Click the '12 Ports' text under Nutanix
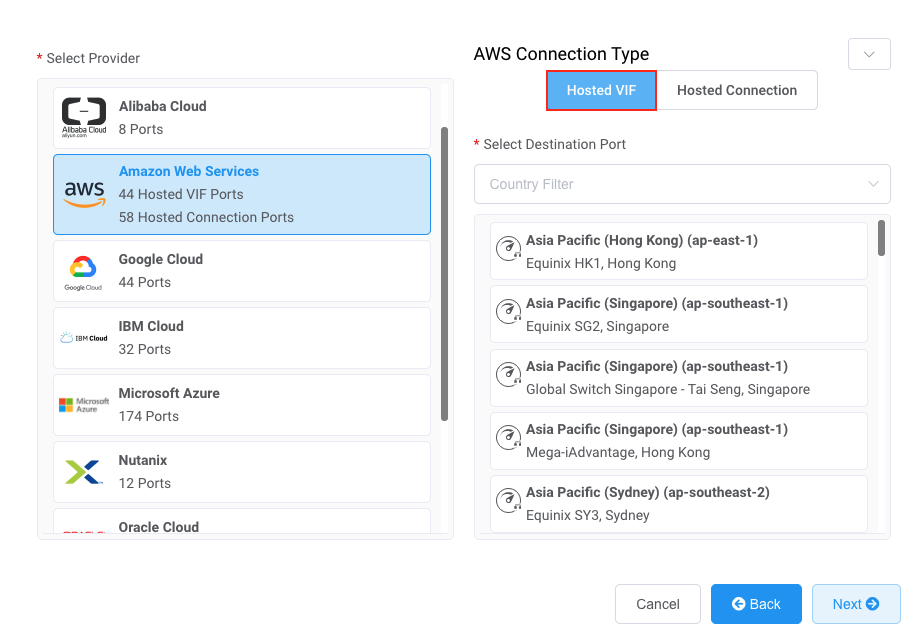Image resolution: width=916 pixels, height=634 pixels. 145,483
